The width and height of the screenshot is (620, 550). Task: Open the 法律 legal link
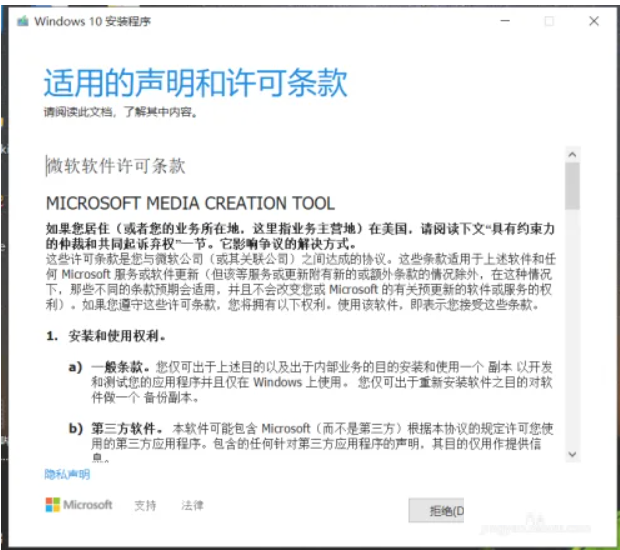192,505
